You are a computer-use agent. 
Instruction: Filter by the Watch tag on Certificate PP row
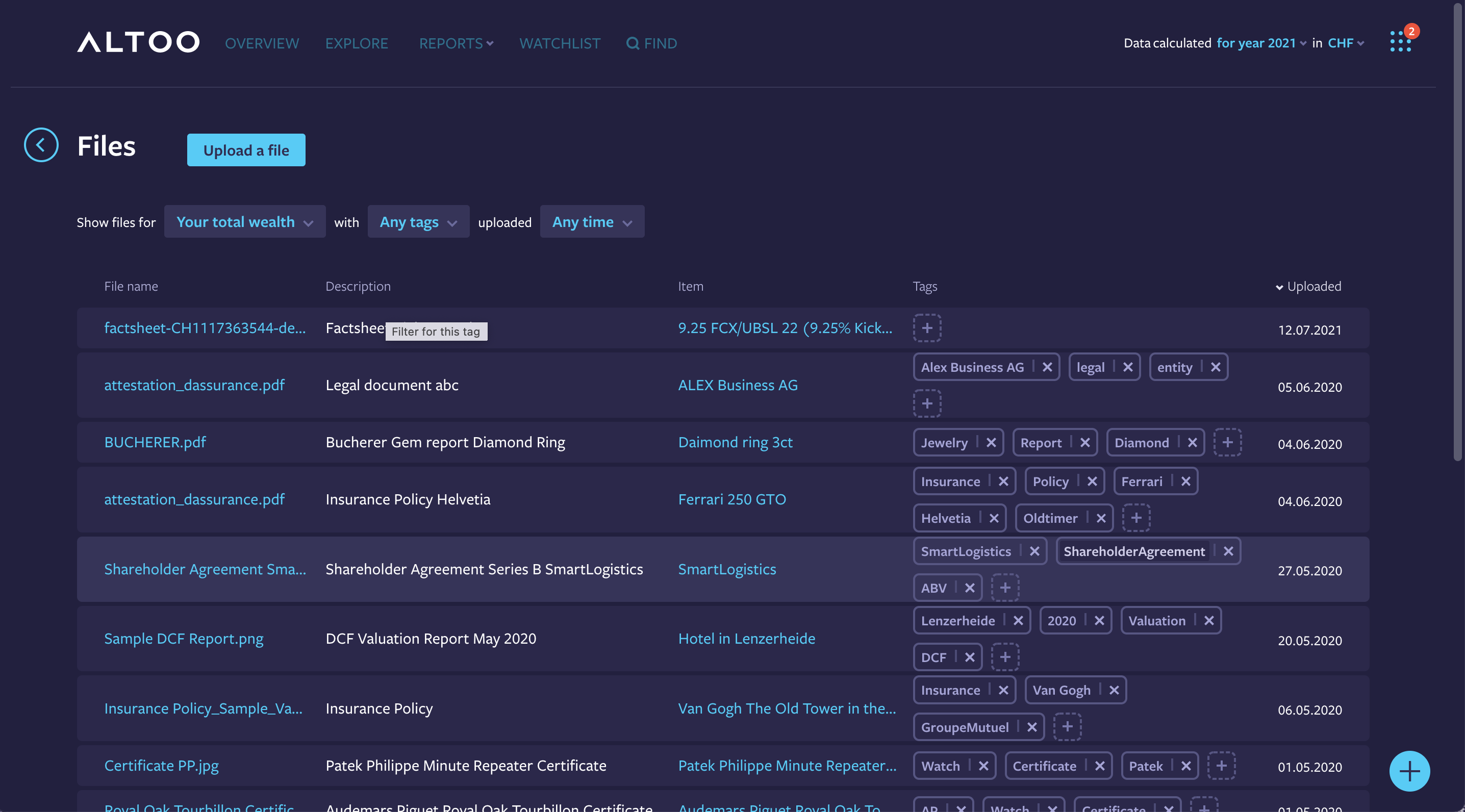pos(941,766)
